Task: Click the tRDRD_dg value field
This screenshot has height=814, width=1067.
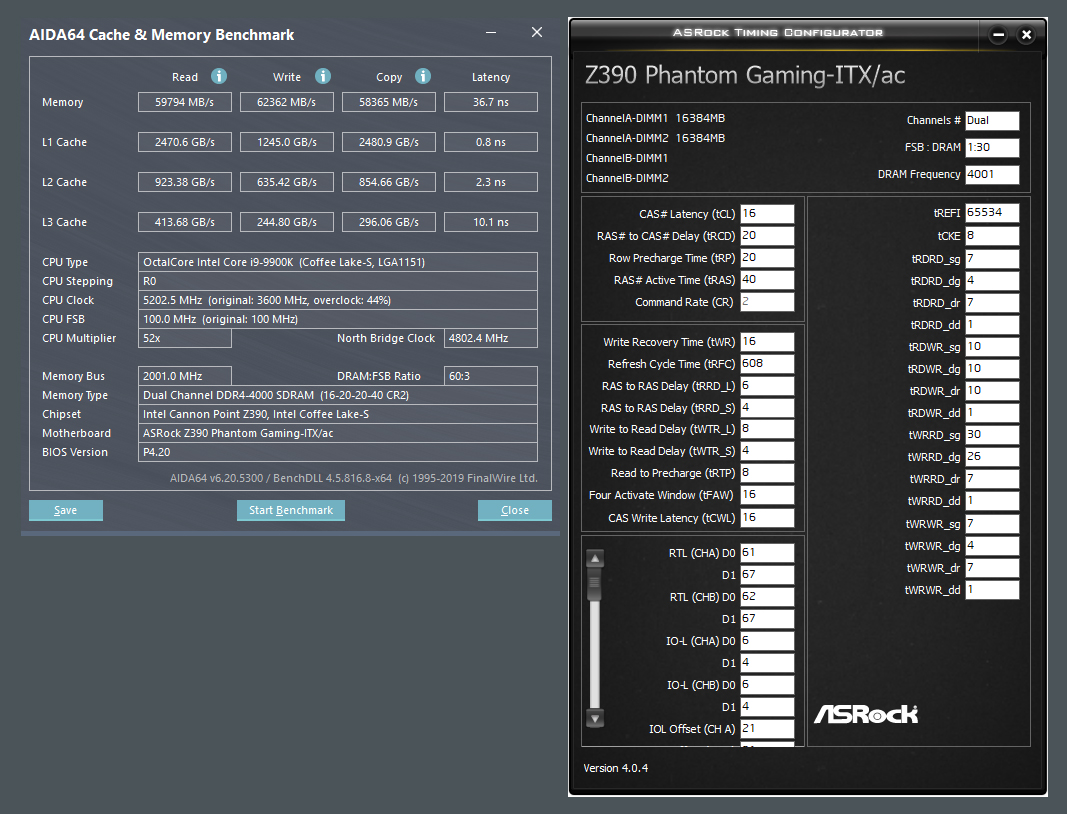Action: click(x=992, y=280)
